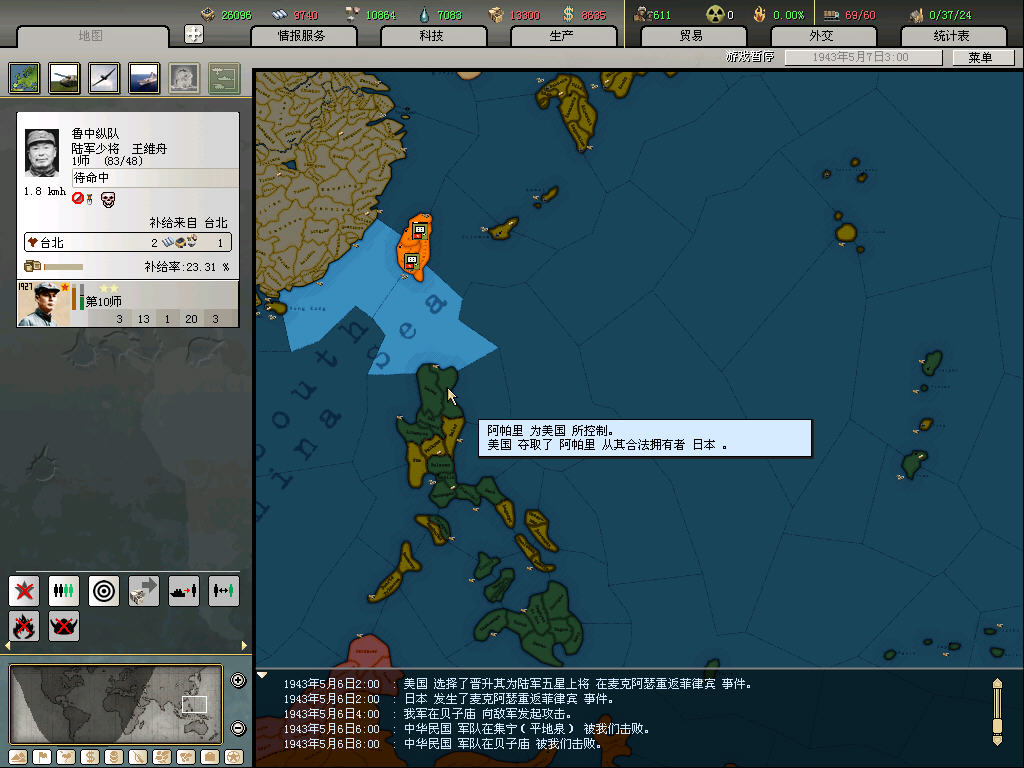
Task: Click the black and green soldiers reorganize icon
Action: [x=64, y=590]
